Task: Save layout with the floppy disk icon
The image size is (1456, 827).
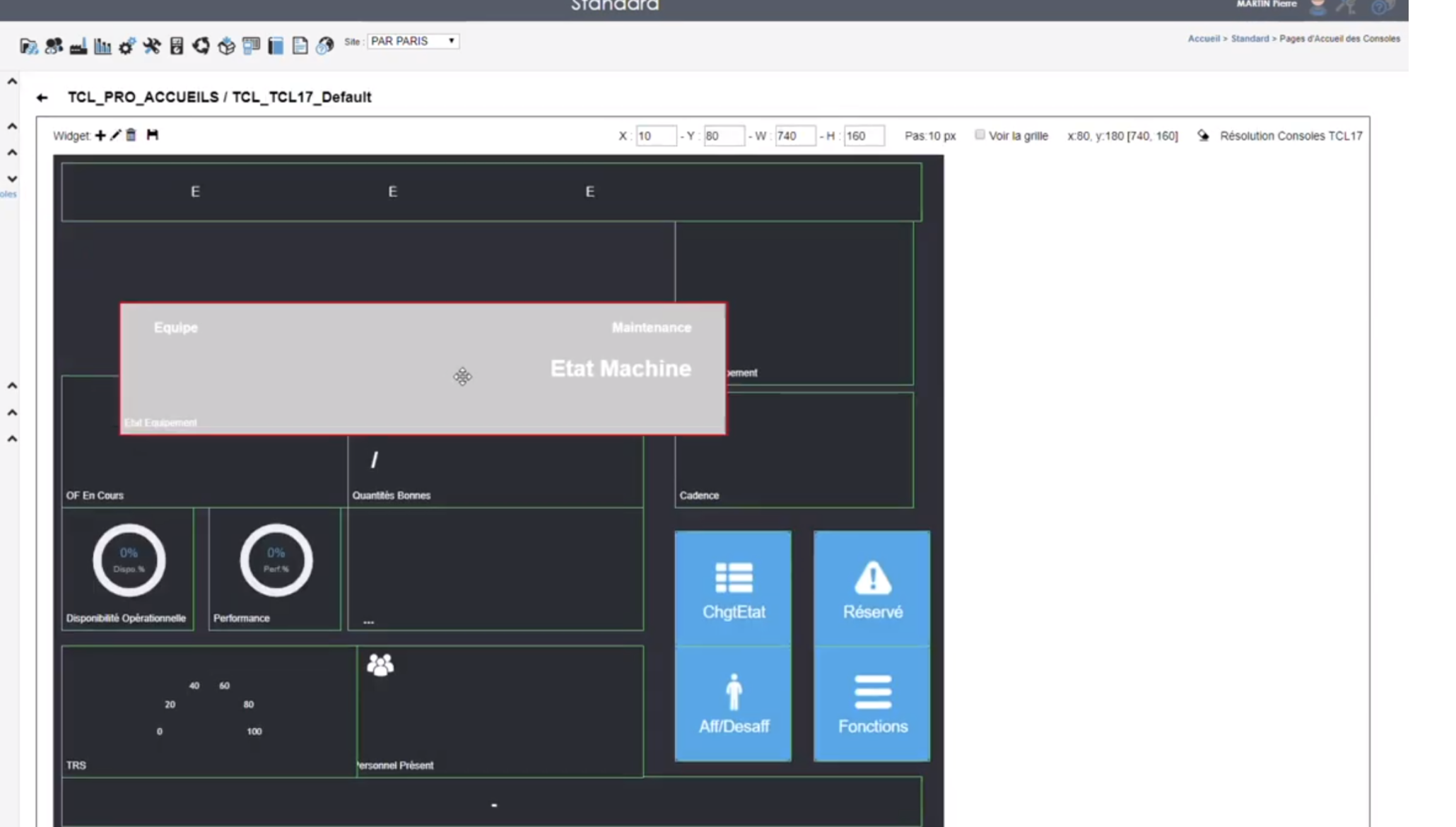Action: click(153, 135)
